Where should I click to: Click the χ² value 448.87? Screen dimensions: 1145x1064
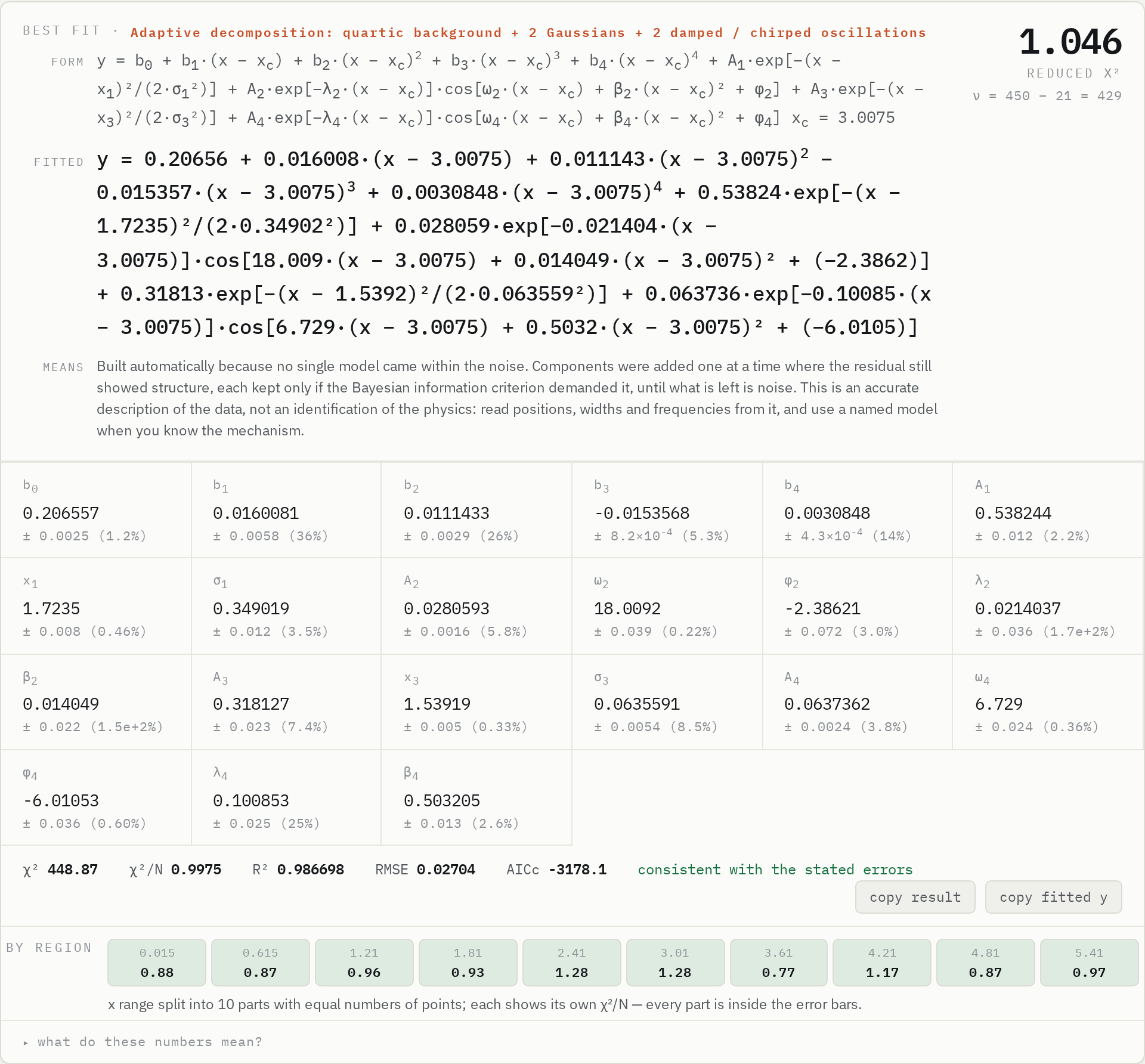(x=73, y=870)
